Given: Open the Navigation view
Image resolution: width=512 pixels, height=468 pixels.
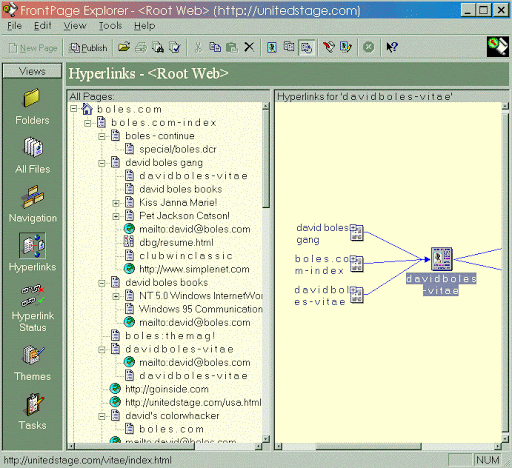Looking at the screenshot, I should 32,204.
